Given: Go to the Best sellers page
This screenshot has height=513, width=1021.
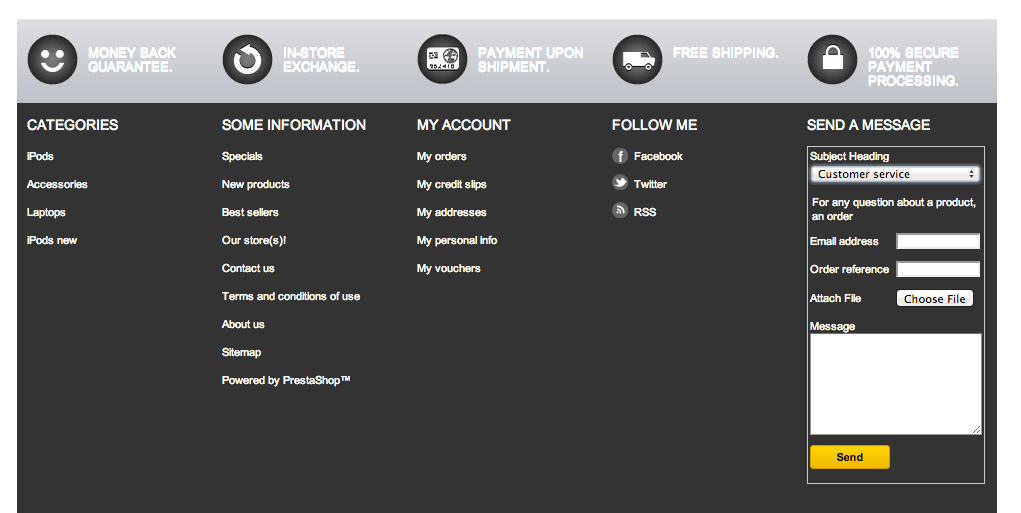Looking at the screenshot, I should 250,212.
